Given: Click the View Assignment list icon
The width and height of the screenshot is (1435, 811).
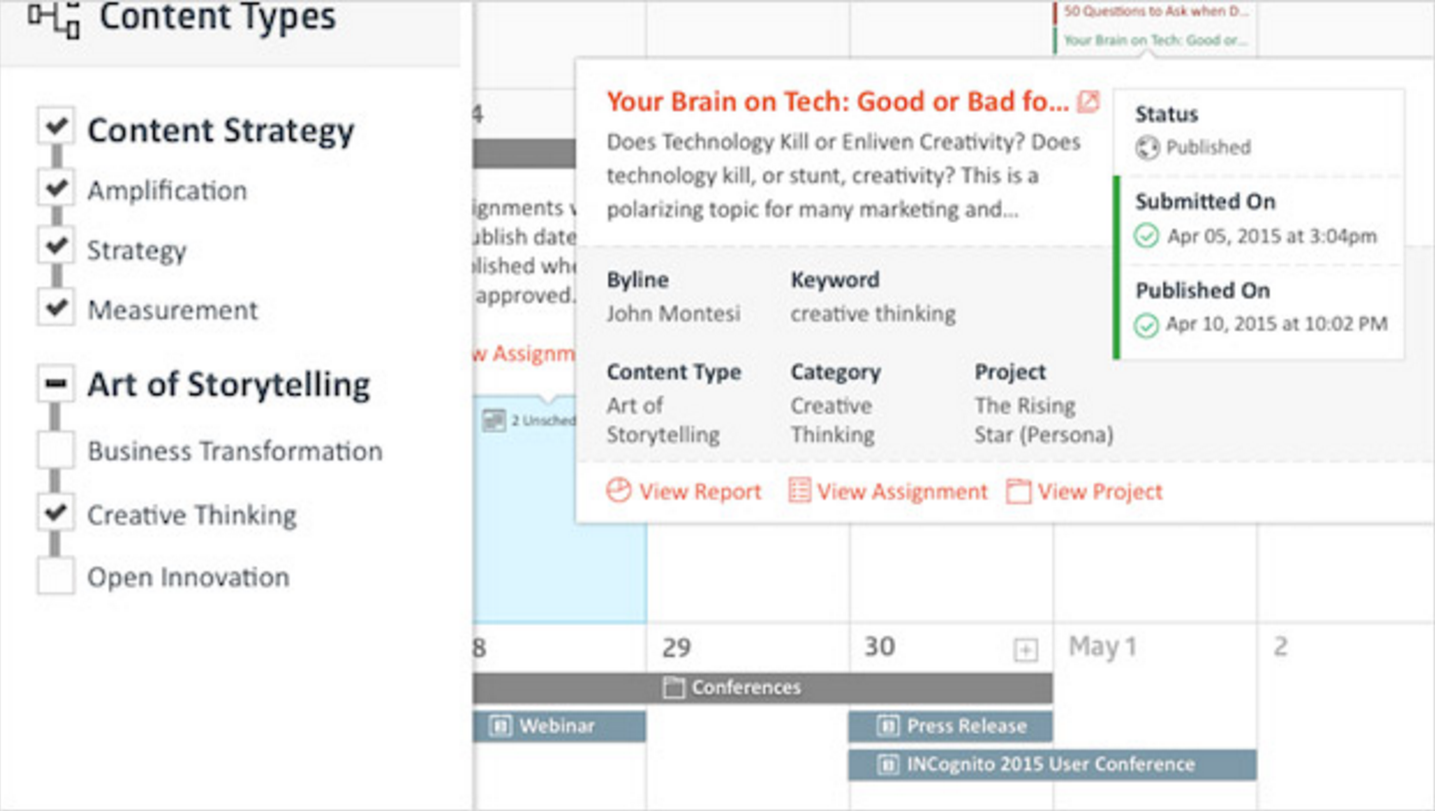Looking at the screenshot, I should (799, 490).
